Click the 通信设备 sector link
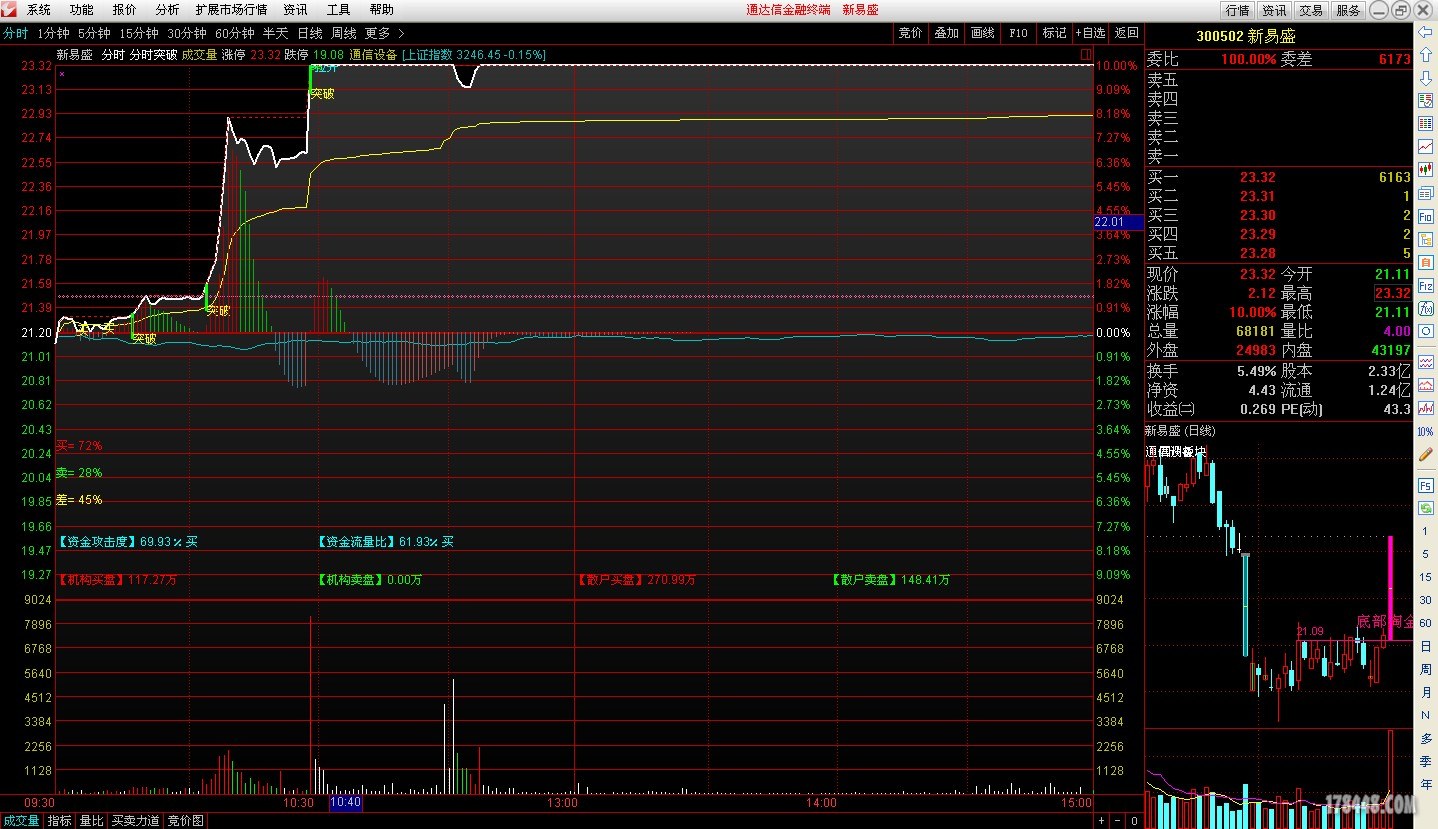This screenshot has height=829, width=1438. pos(373,55)
